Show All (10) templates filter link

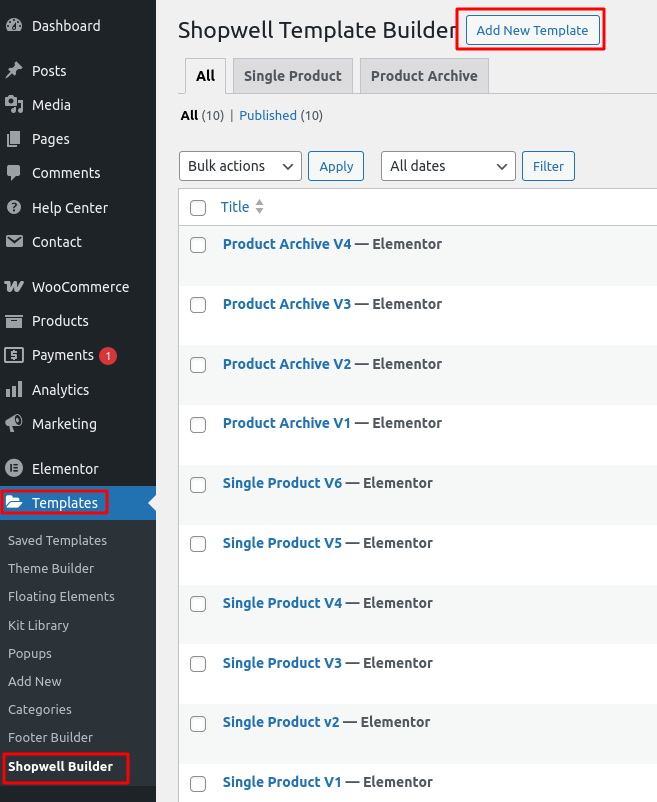pyautogui.click(x=202, y=116)
